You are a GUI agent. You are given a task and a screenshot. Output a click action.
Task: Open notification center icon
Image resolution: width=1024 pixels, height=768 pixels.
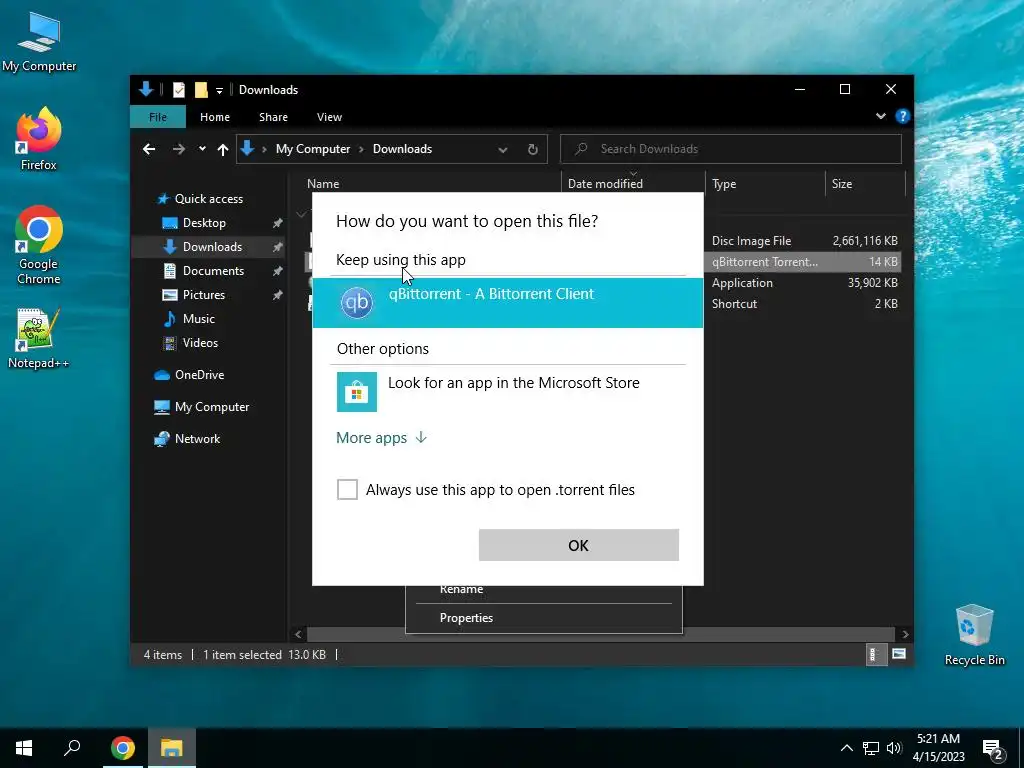pyautogui.click(x=993, y=749)
